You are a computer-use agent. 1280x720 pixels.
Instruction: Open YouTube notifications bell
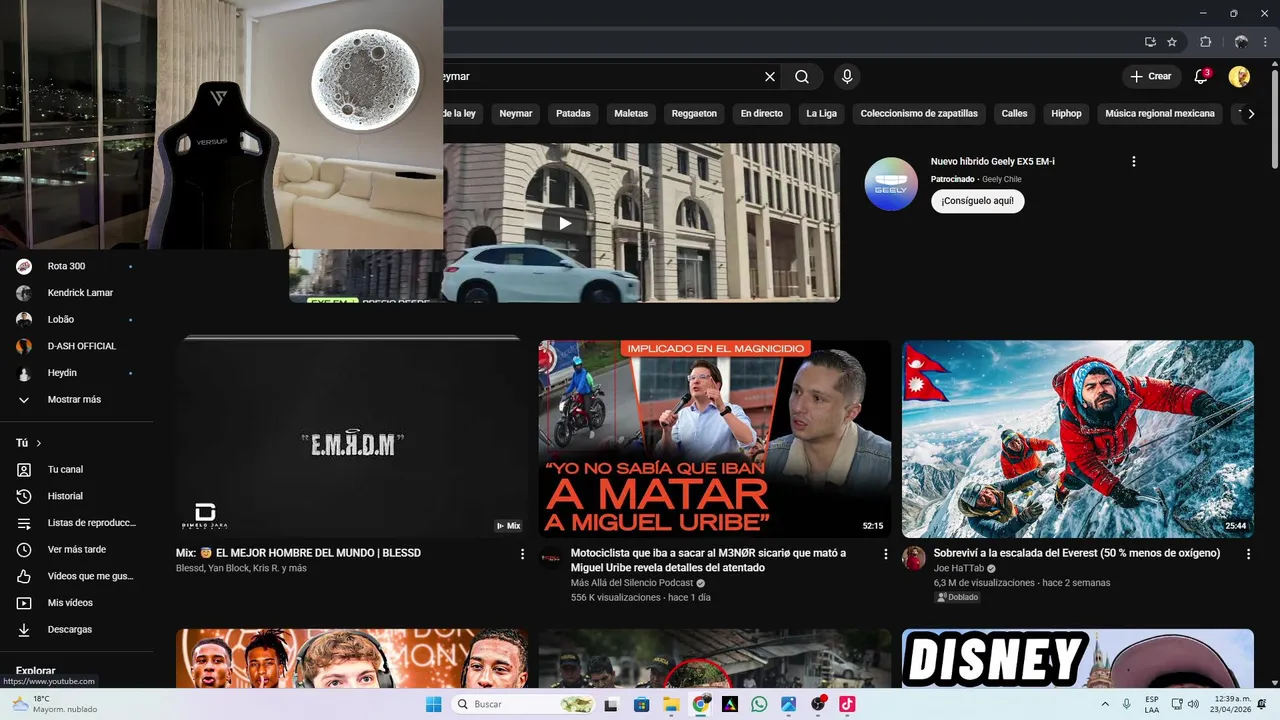point(1202,76)
